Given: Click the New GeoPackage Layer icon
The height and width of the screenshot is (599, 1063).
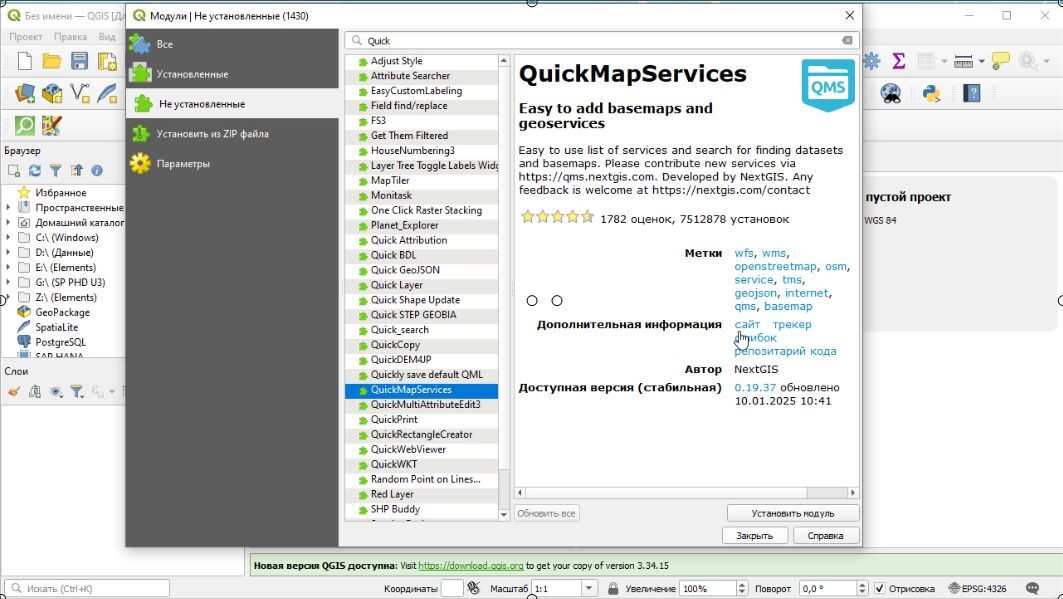Looking at the screenshot, I should click(52, 93).
